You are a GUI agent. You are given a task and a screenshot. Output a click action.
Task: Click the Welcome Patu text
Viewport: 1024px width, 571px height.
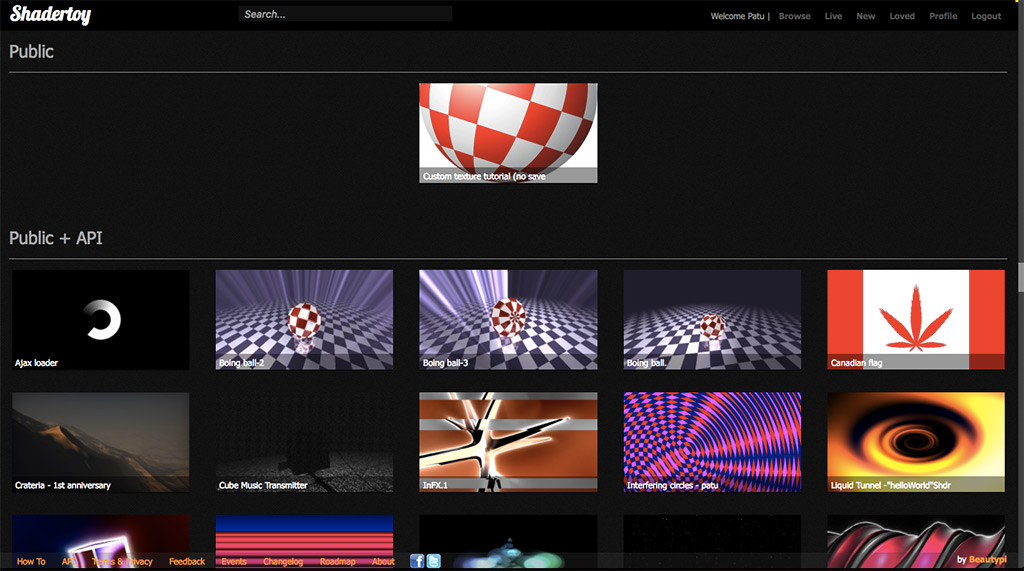[x=737, y=16]
